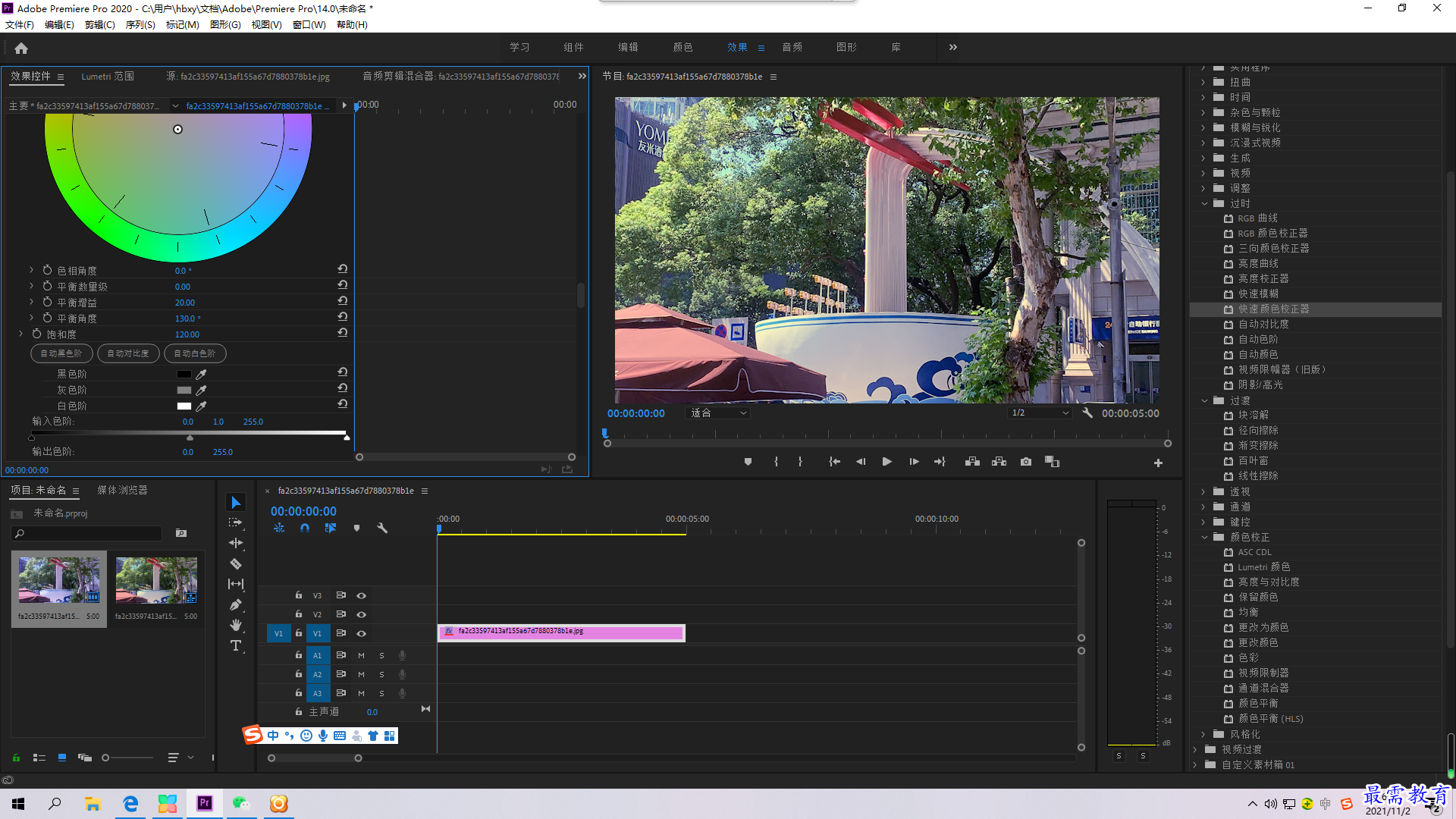1456x819 pixels.
Task: Open the 1/2 playback resolution dropdown
Action: pos(1040,413)
